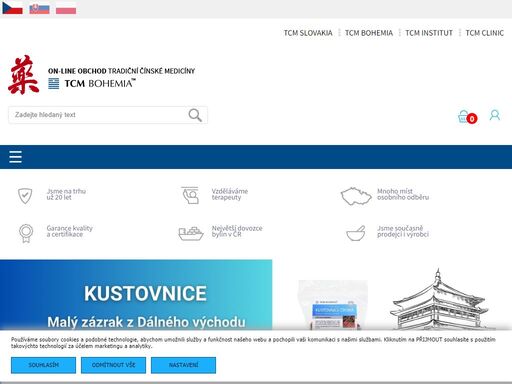This screenshot has height=384, width=512.
Task: Click 'Jsme současně prodejci i výrobci' text
Action: coord(403,231)
